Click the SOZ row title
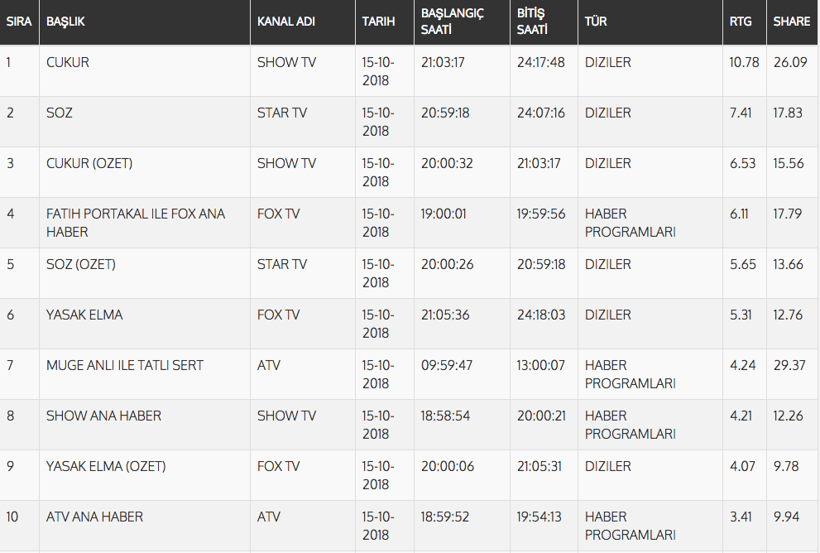Image resolution: width=820 pixels, height=553 pixels. (59, 113)
